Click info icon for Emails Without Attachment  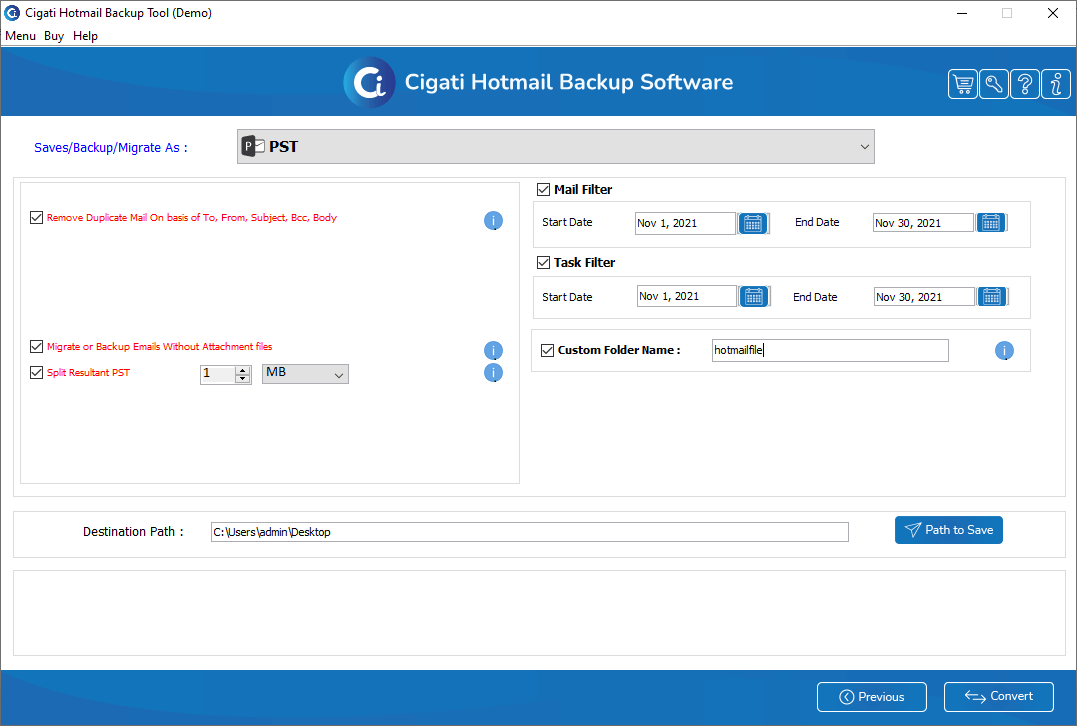(x=493, y=350)
